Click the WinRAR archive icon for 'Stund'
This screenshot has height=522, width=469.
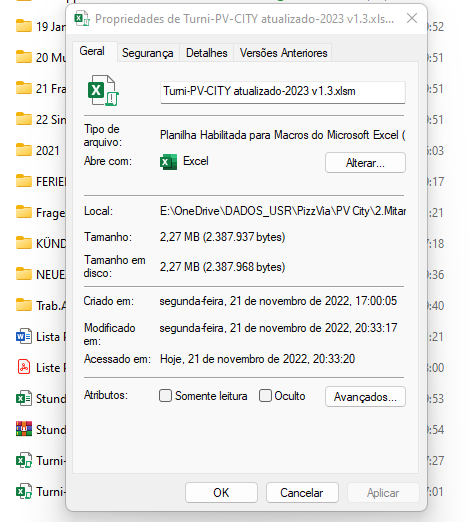point(24,429)
